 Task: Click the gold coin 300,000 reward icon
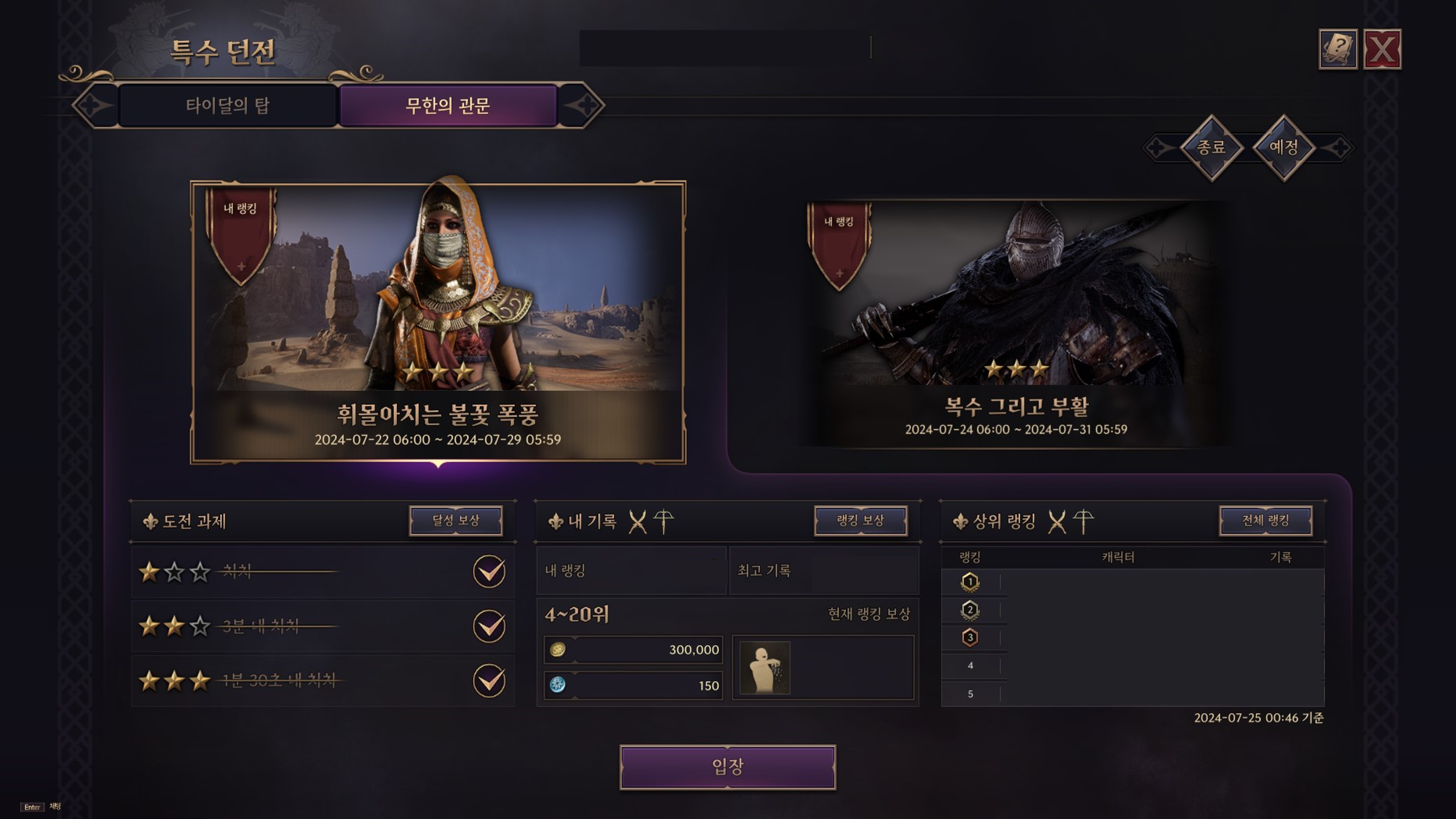tap(557, 649)
